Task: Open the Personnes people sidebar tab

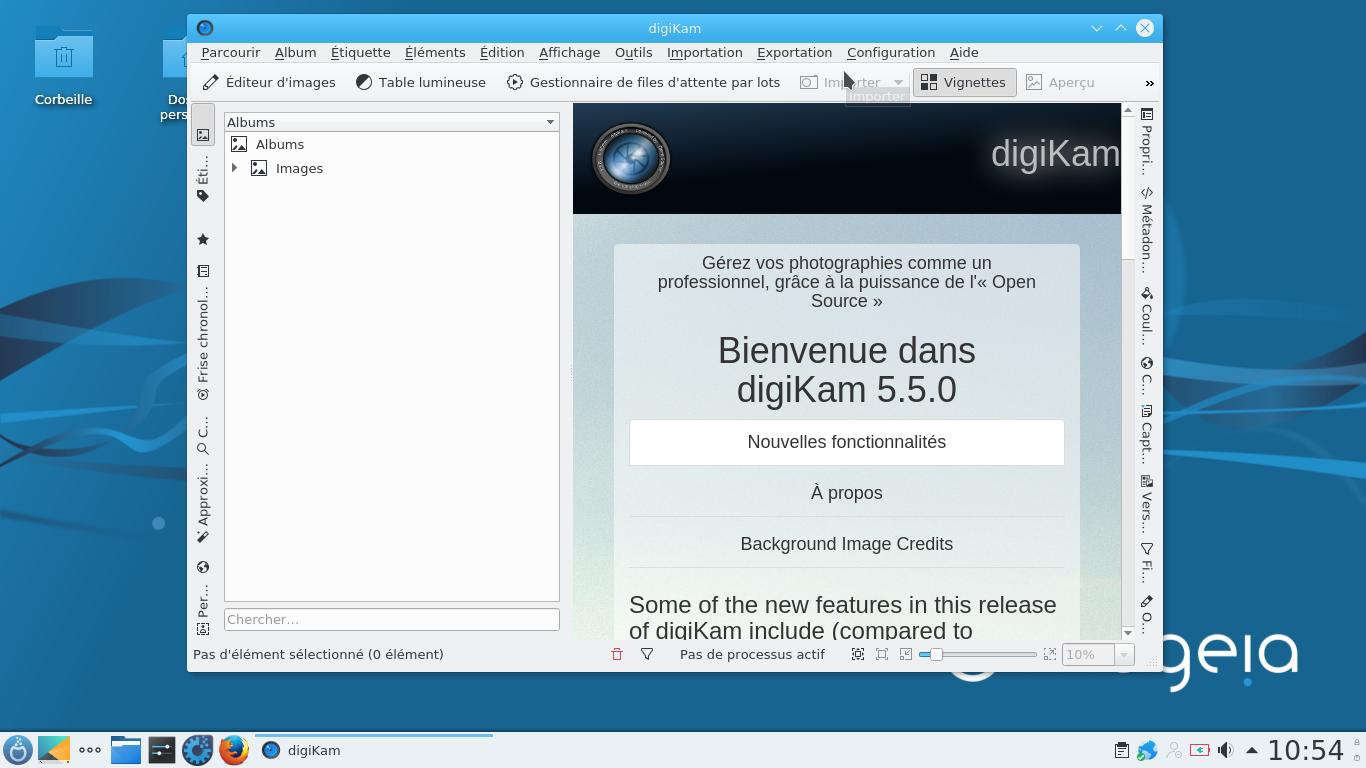Action: point(203,610)
